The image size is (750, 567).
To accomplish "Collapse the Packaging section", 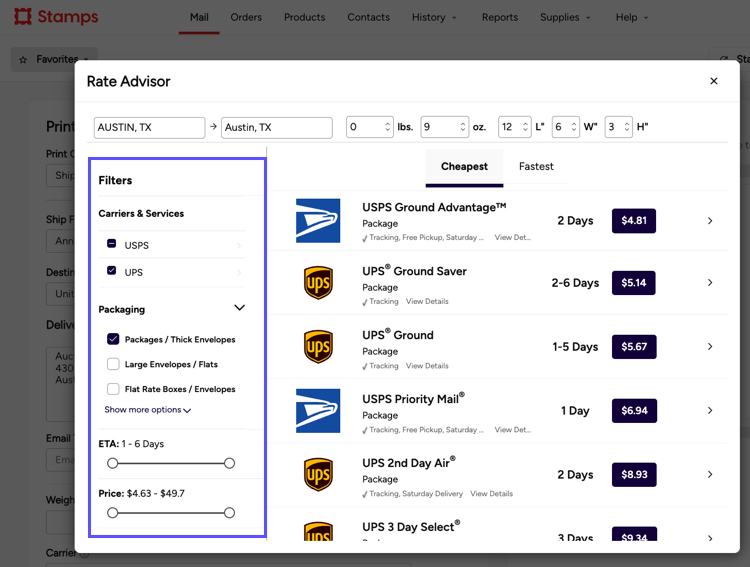I will (x=240, y=308).
